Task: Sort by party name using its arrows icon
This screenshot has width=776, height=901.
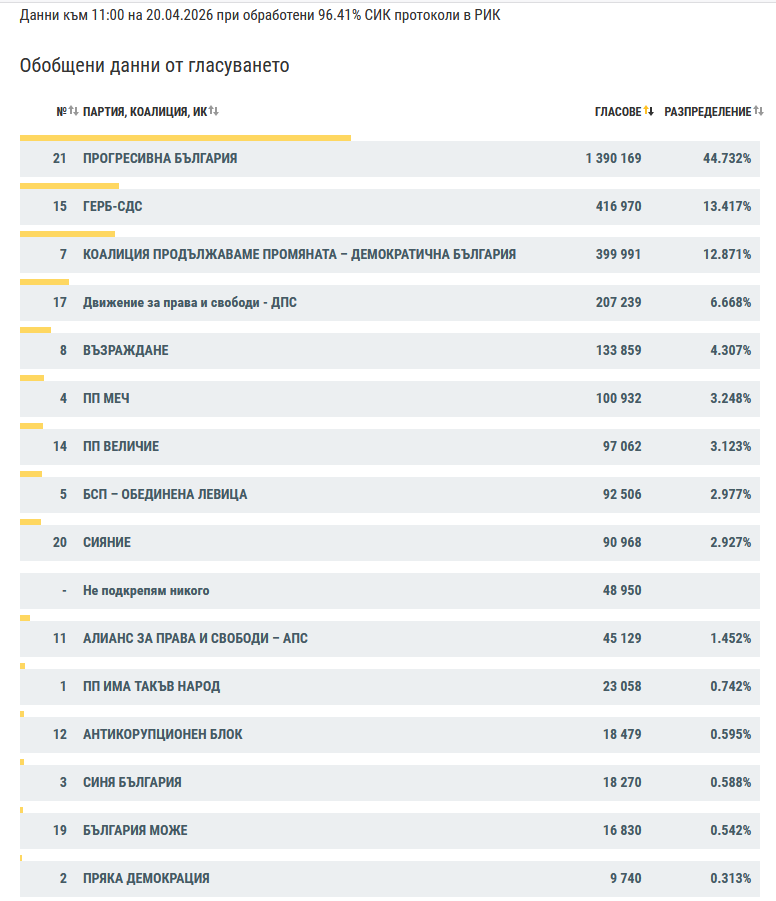Action: [214, 111]
